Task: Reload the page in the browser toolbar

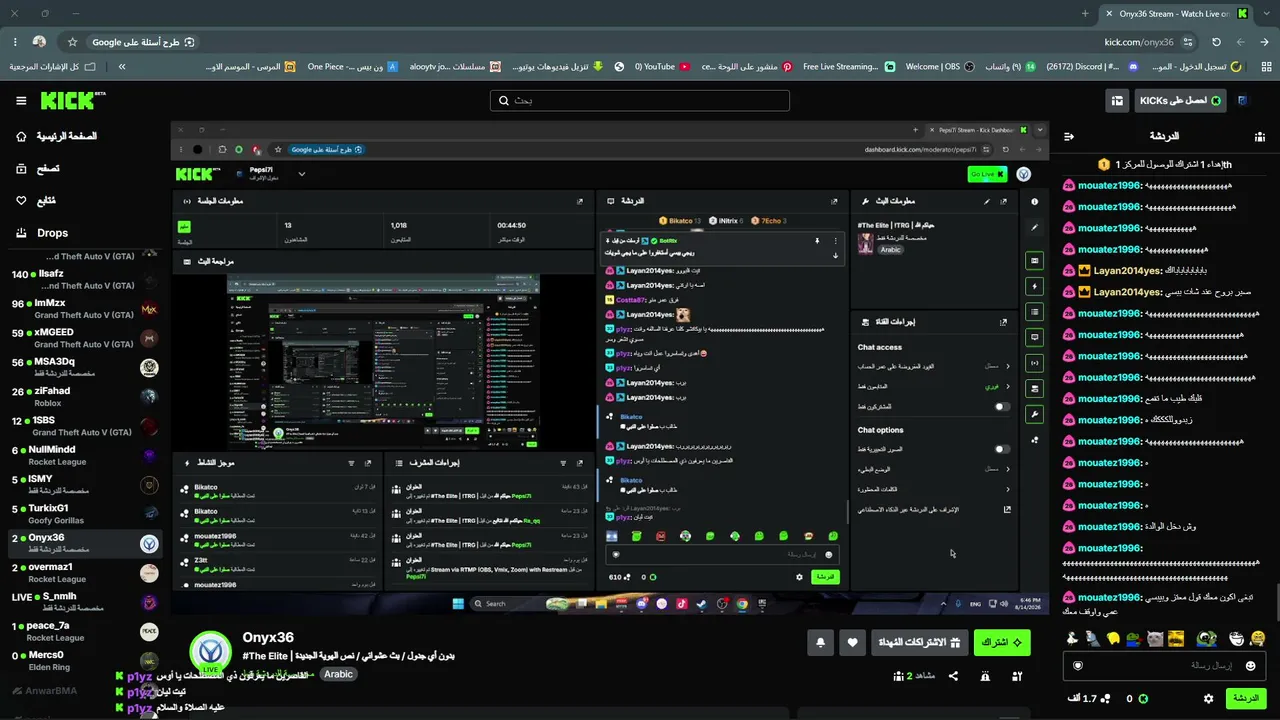Action: (1216, 42)
